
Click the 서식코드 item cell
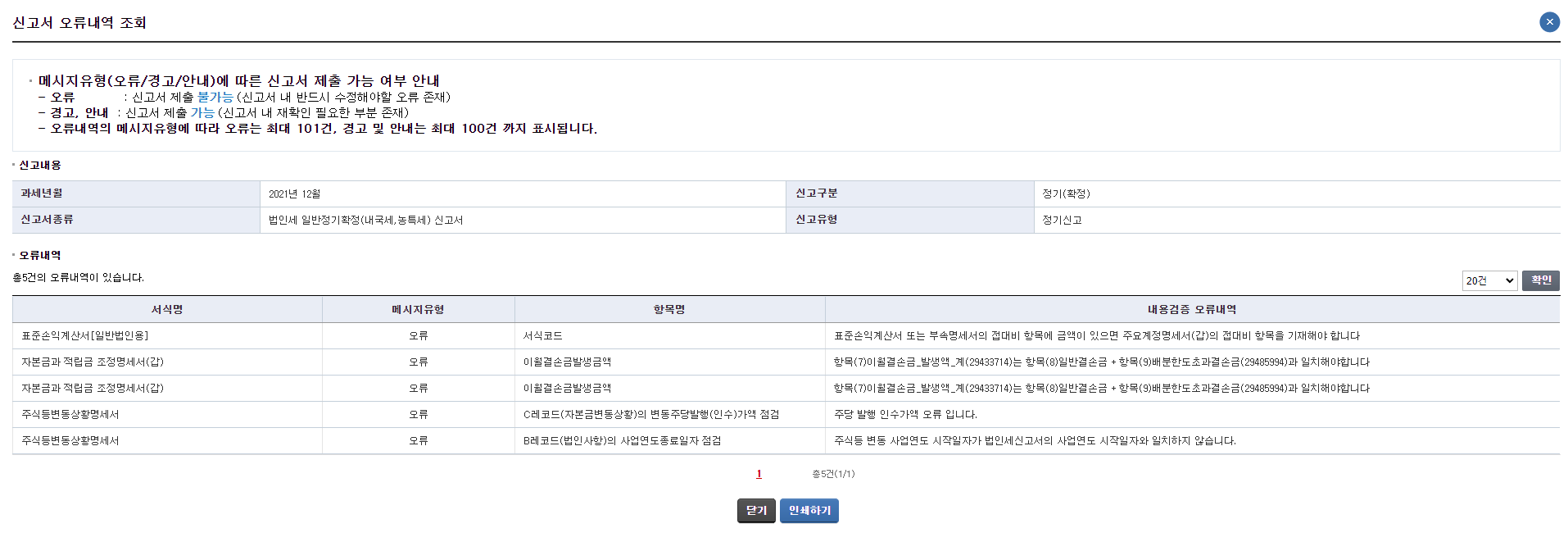[x=543, y=336]
